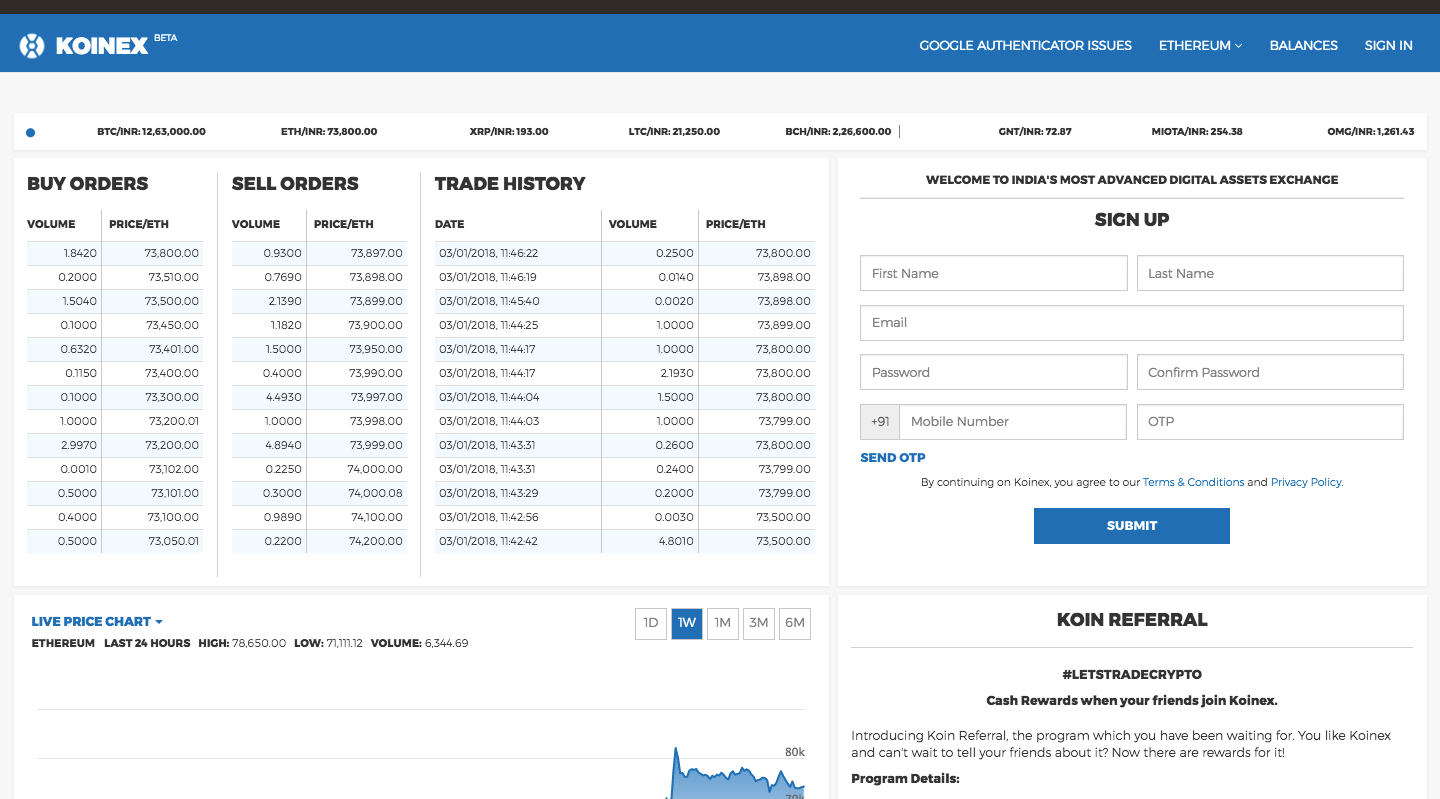
Task: Select buy order priced 73,401.00
Action: (x=115, y=349)
